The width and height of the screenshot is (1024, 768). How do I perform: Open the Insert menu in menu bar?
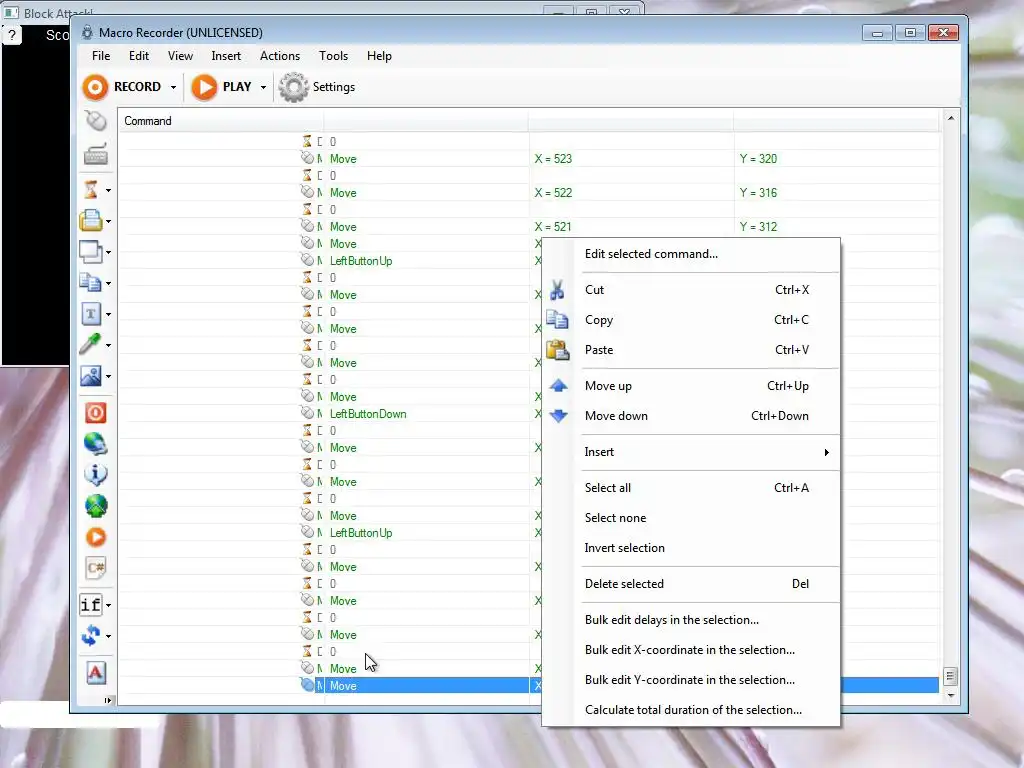coord(226,56)
